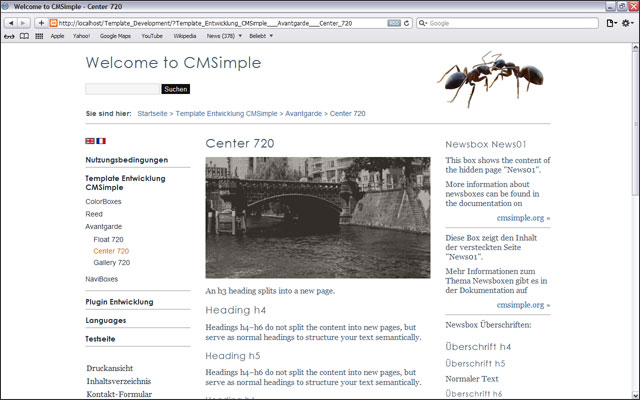640x400 pixels.
Task: Open Testseite in the sidebar
Action: 100,339
